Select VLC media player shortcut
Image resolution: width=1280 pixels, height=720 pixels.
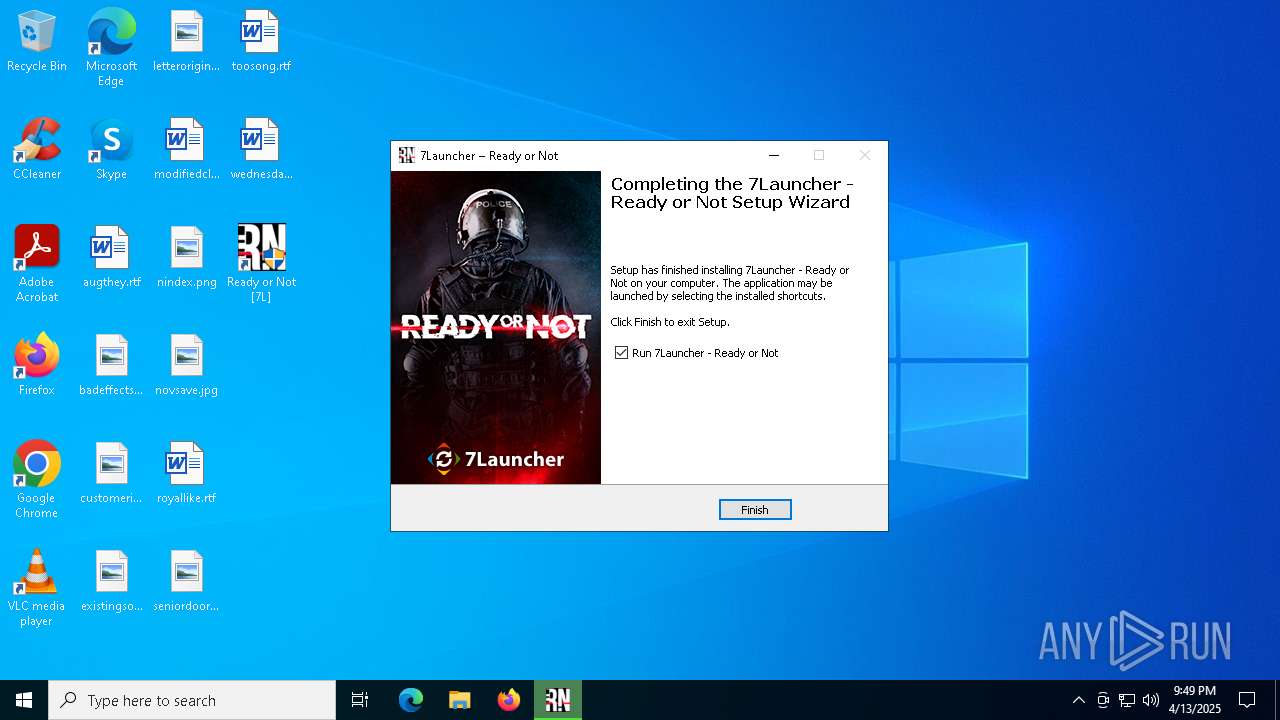pos(37,588)
